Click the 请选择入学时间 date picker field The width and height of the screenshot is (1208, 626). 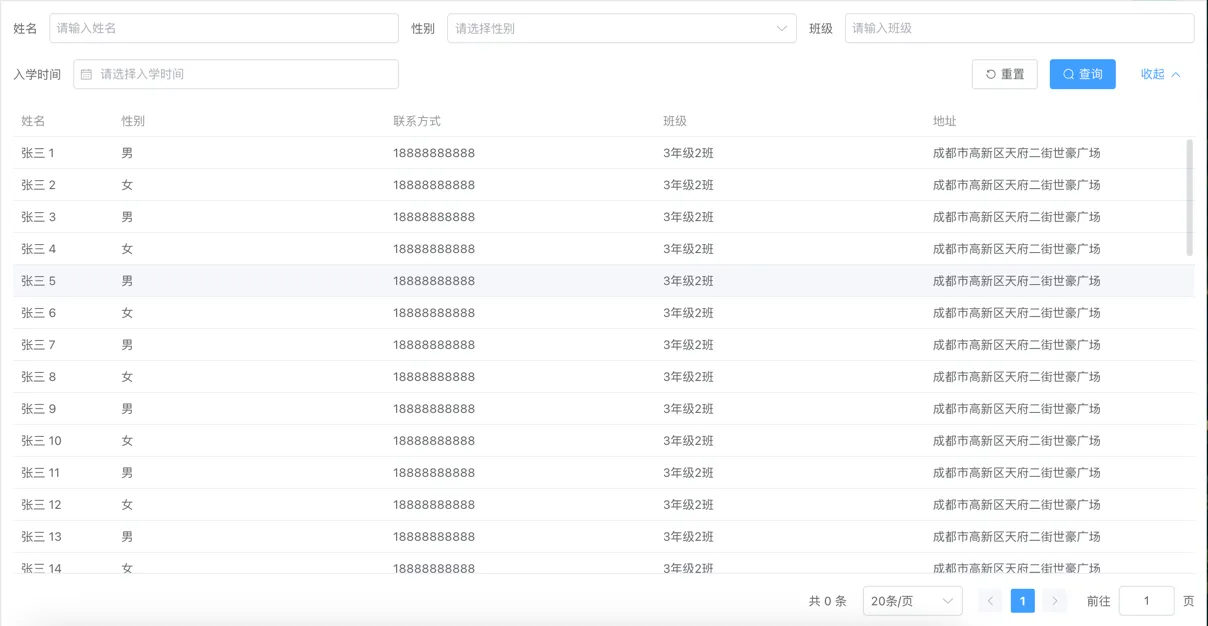[x=235, y=73]
